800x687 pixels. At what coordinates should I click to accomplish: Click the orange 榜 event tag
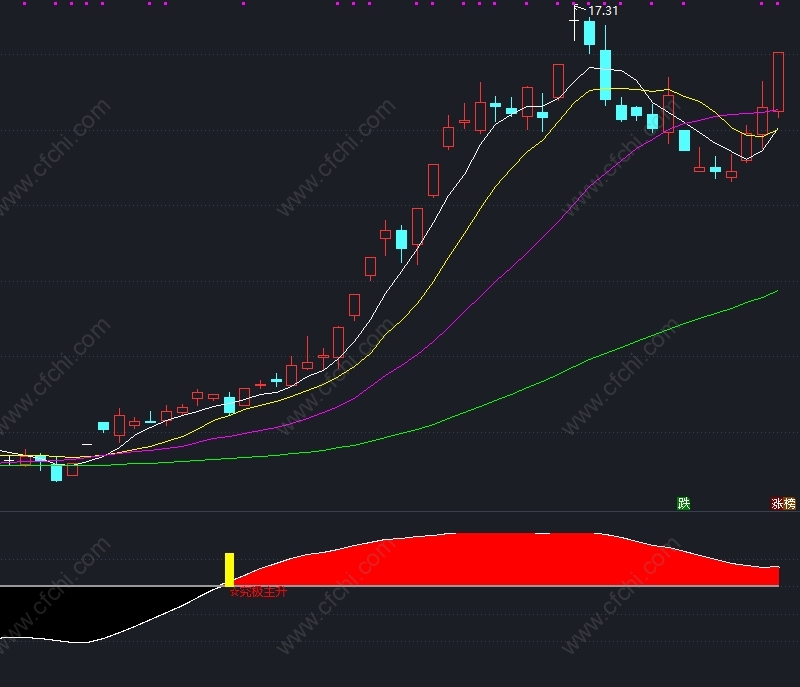click(790, 503)
